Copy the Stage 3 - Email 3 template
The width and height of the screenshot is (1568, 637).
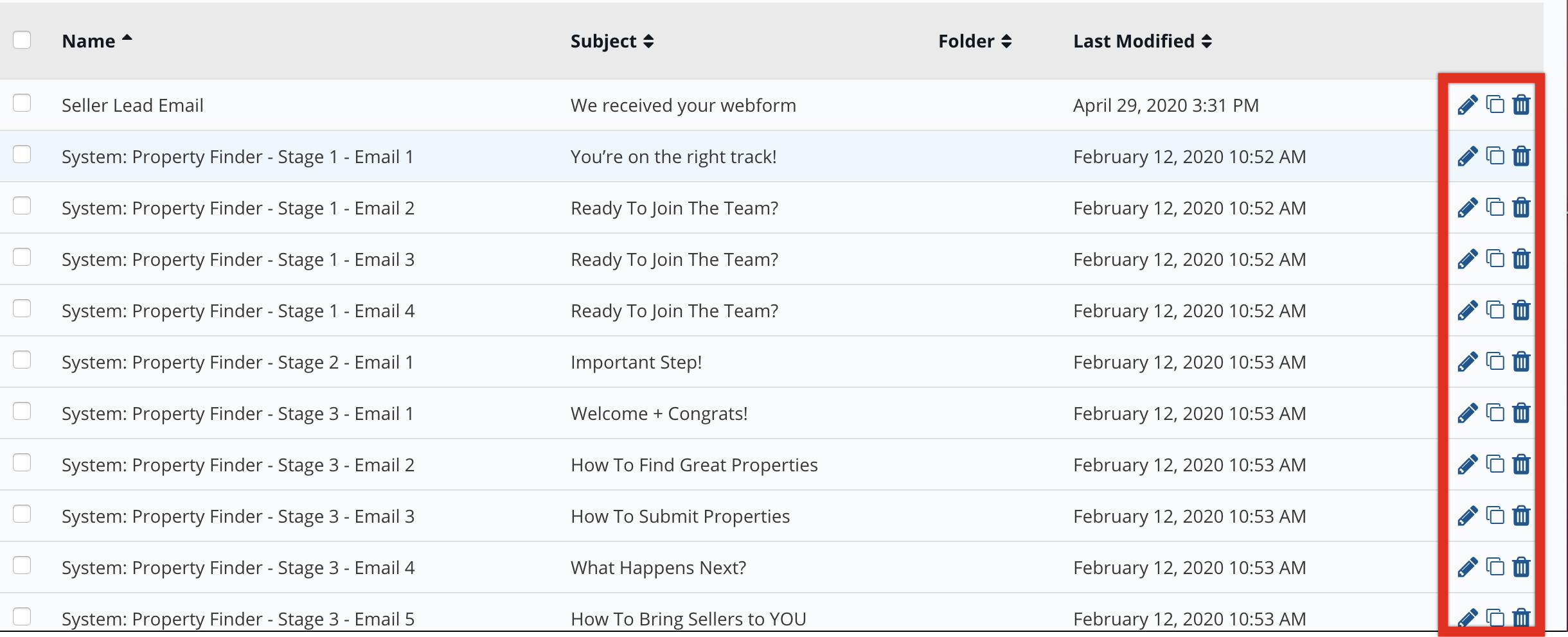click(1495, 515)
